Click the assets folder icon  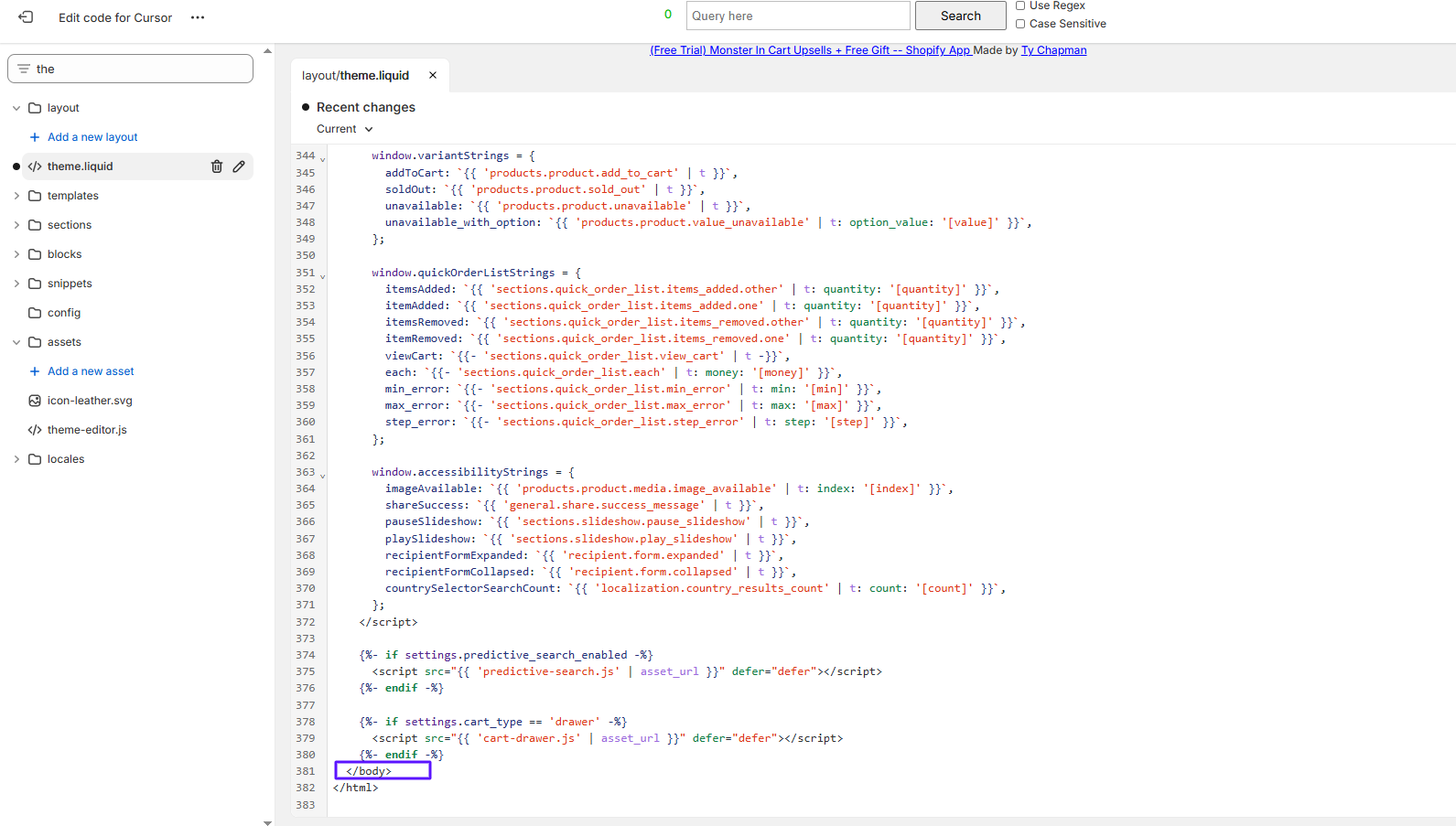tap(35, 342)
